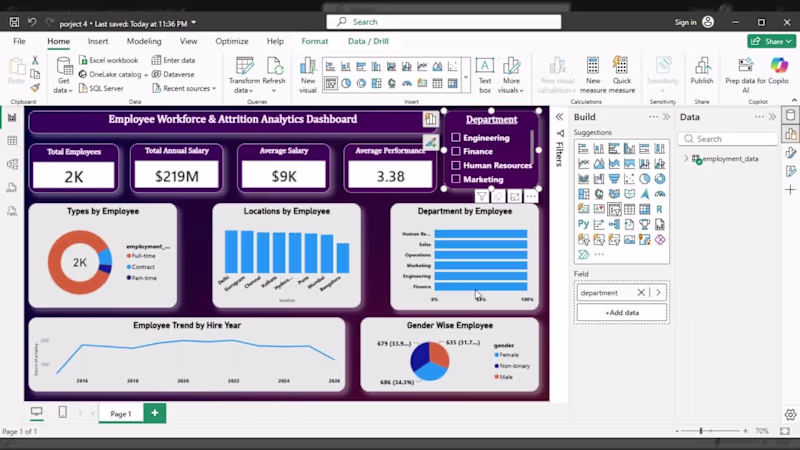Check the Human Resources slicer checkbox
Image resolution: width=800 pixels, height=450 pixels.
[456, 165]
